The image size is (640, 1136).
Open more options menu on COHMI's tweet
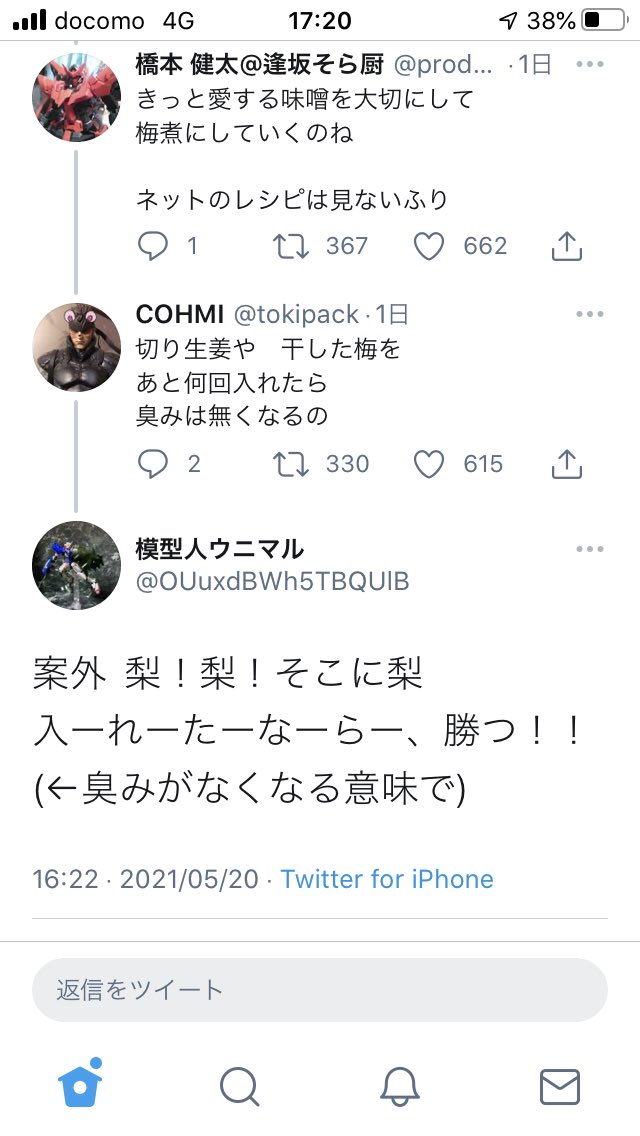click(x=590, y=314)
